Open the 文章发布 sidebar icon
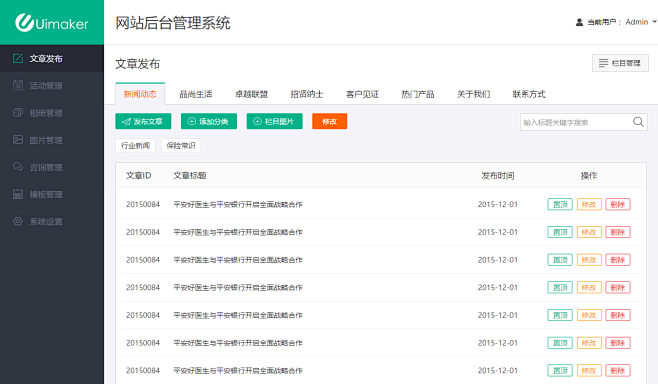The height and width of the screenshot is (384, 658). click(18, 58)
